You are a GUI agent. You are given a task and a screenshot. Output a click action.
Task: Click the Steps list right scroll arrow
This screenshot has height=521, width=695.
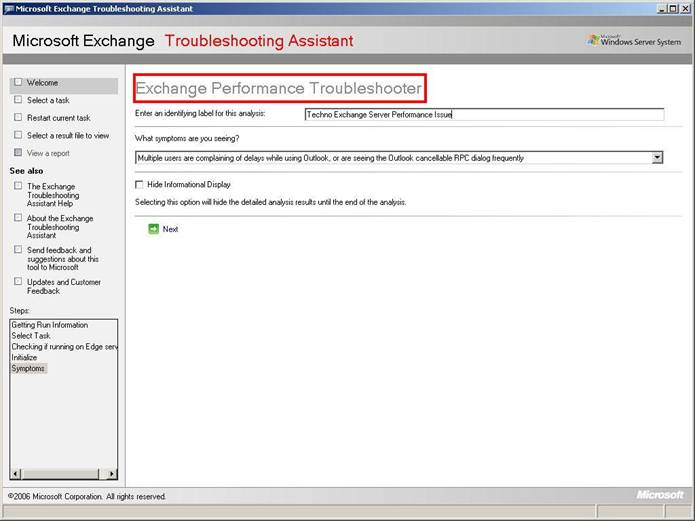click(x=112, y=474)
